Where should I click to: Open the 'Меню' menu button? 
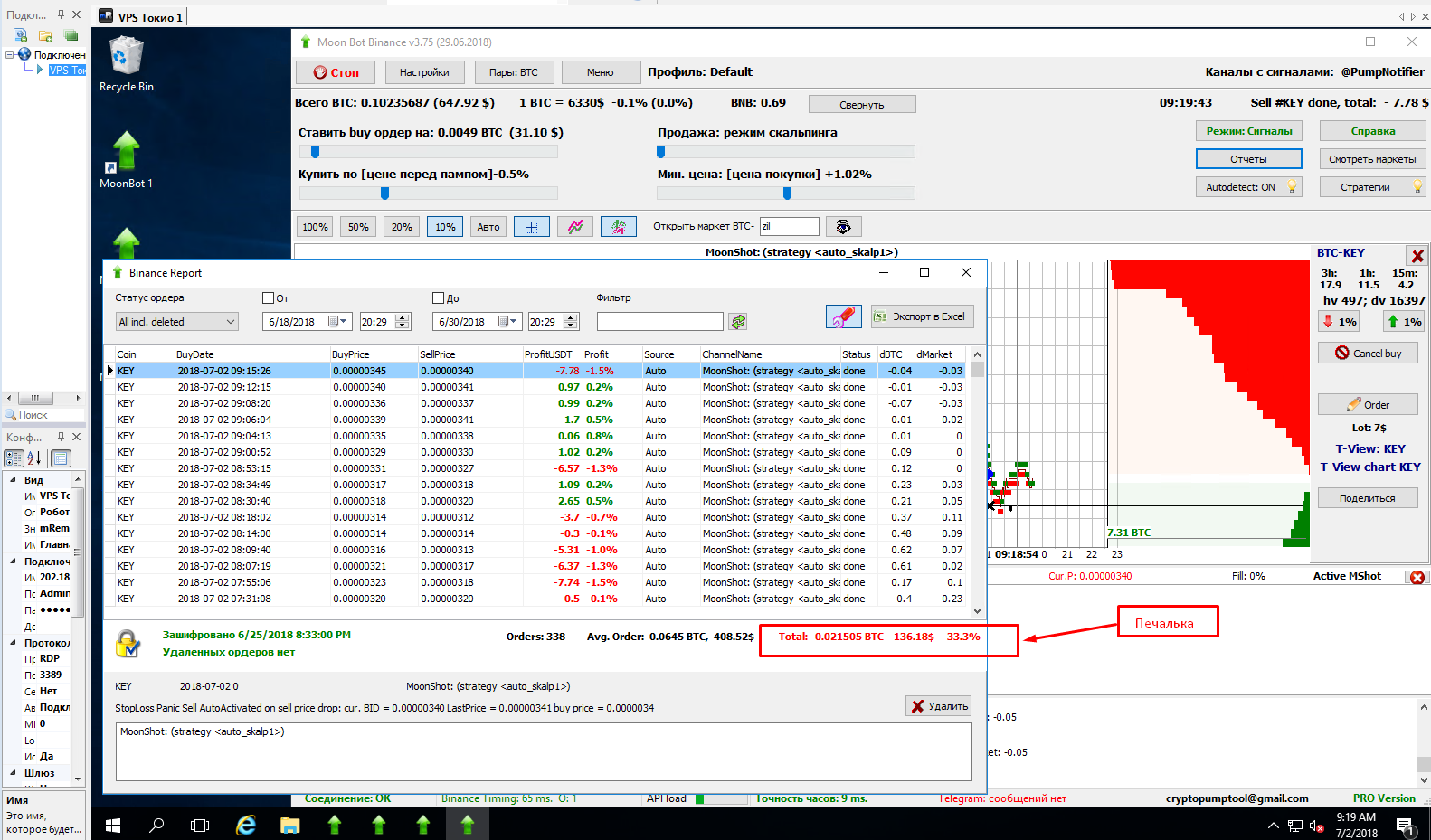click(600, 72)
